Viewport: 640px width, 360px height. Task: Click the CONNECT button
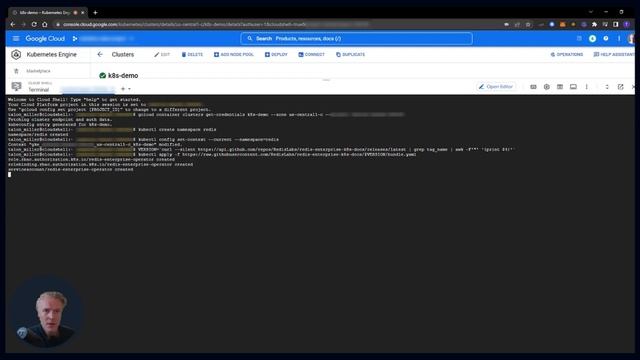point(311,54)
